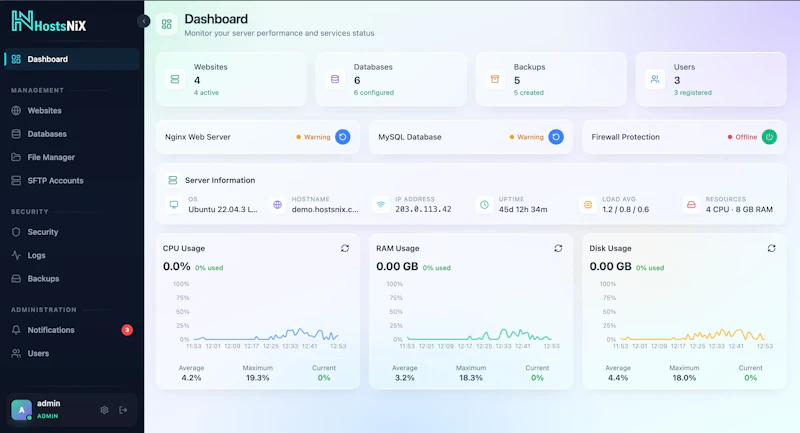The height and width of the screenshot is (433, 800).
Task: Power on Firewall Protection with green button
Action: [x=769, y=137]
